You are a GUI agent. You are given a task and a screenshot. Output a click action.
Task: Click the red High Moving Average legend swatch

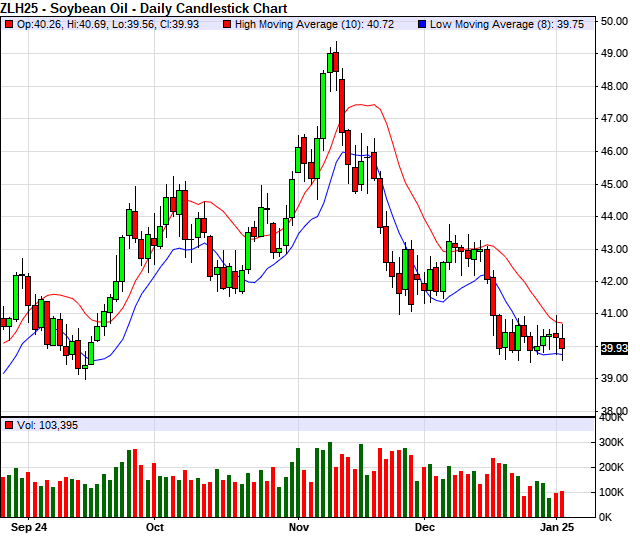(x=227, y=24)
